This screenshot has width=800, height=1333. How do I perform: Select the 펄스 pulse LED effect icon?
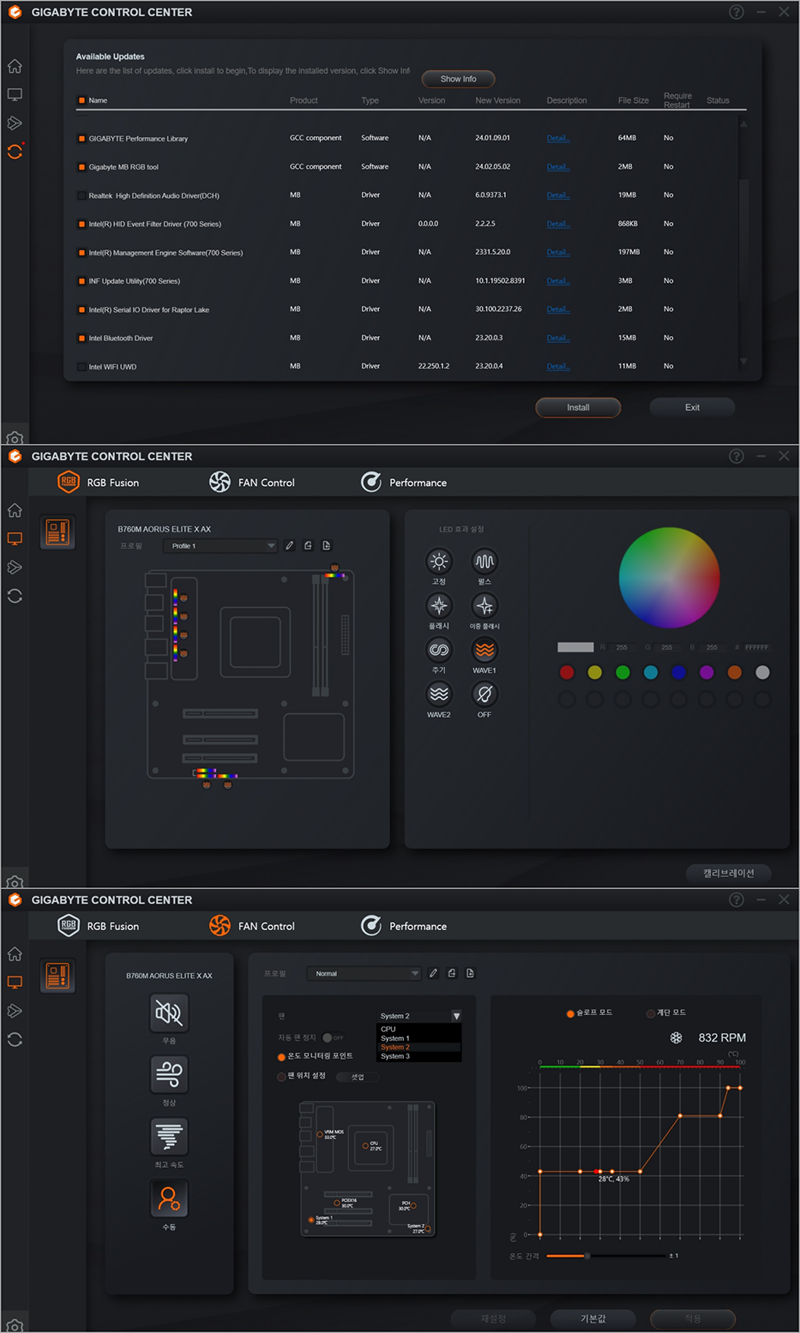[485, 561]
